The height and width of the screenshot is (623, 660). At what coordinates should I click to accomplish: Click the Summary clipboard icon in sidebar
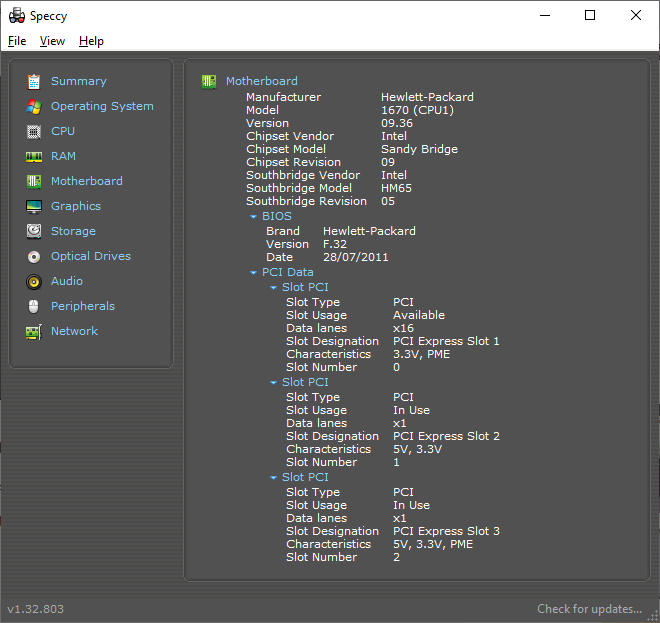34,81
